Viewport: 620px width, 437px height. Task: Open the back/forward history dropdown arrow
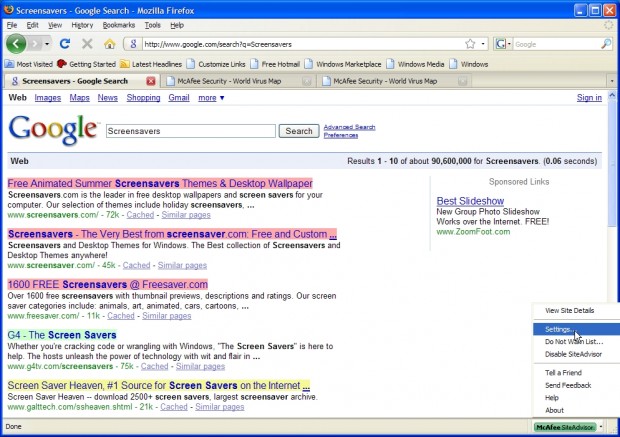[x=47, y=44]
